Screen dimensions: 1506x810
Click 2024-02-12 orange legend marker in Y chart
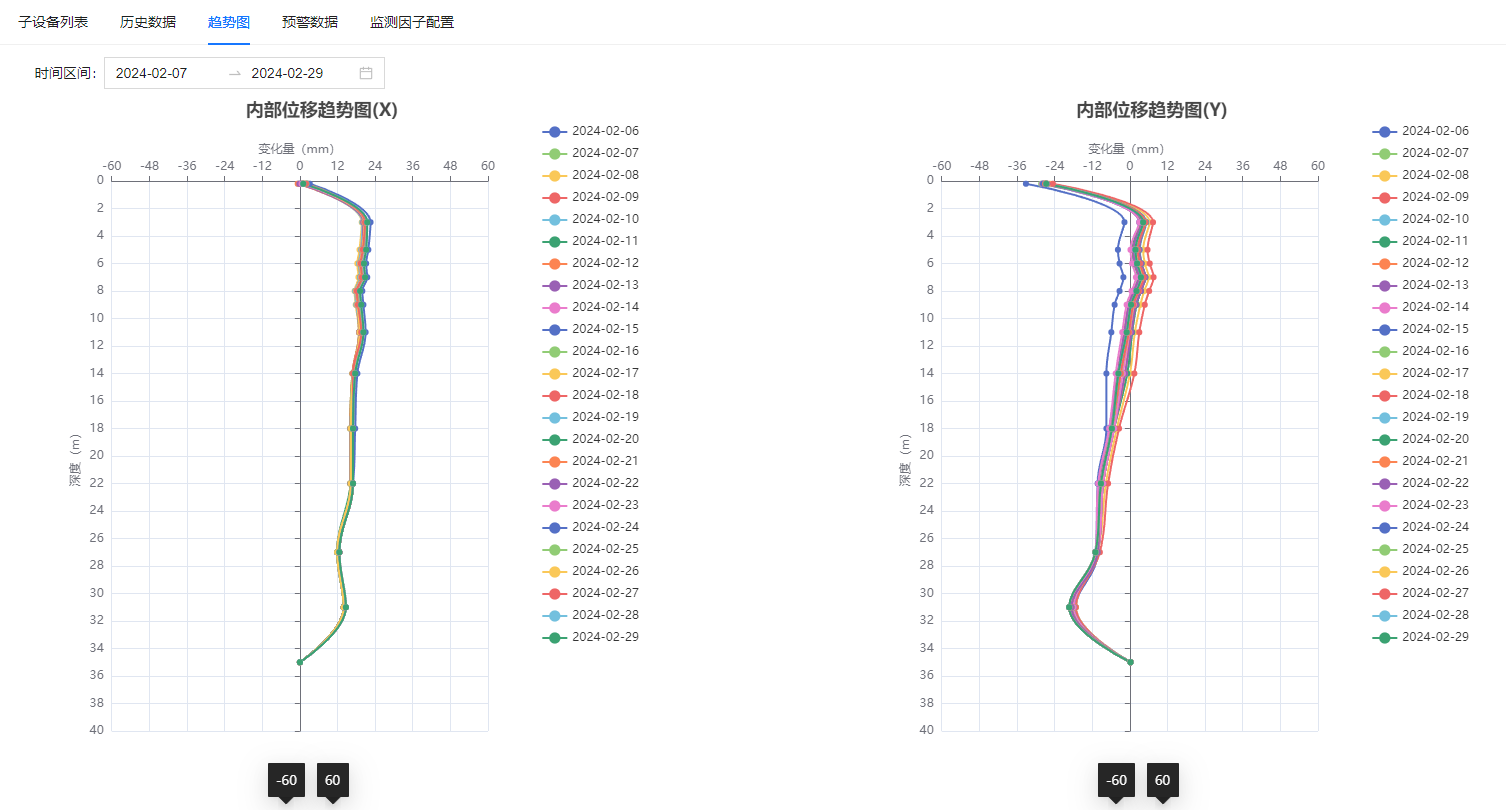1385,263
